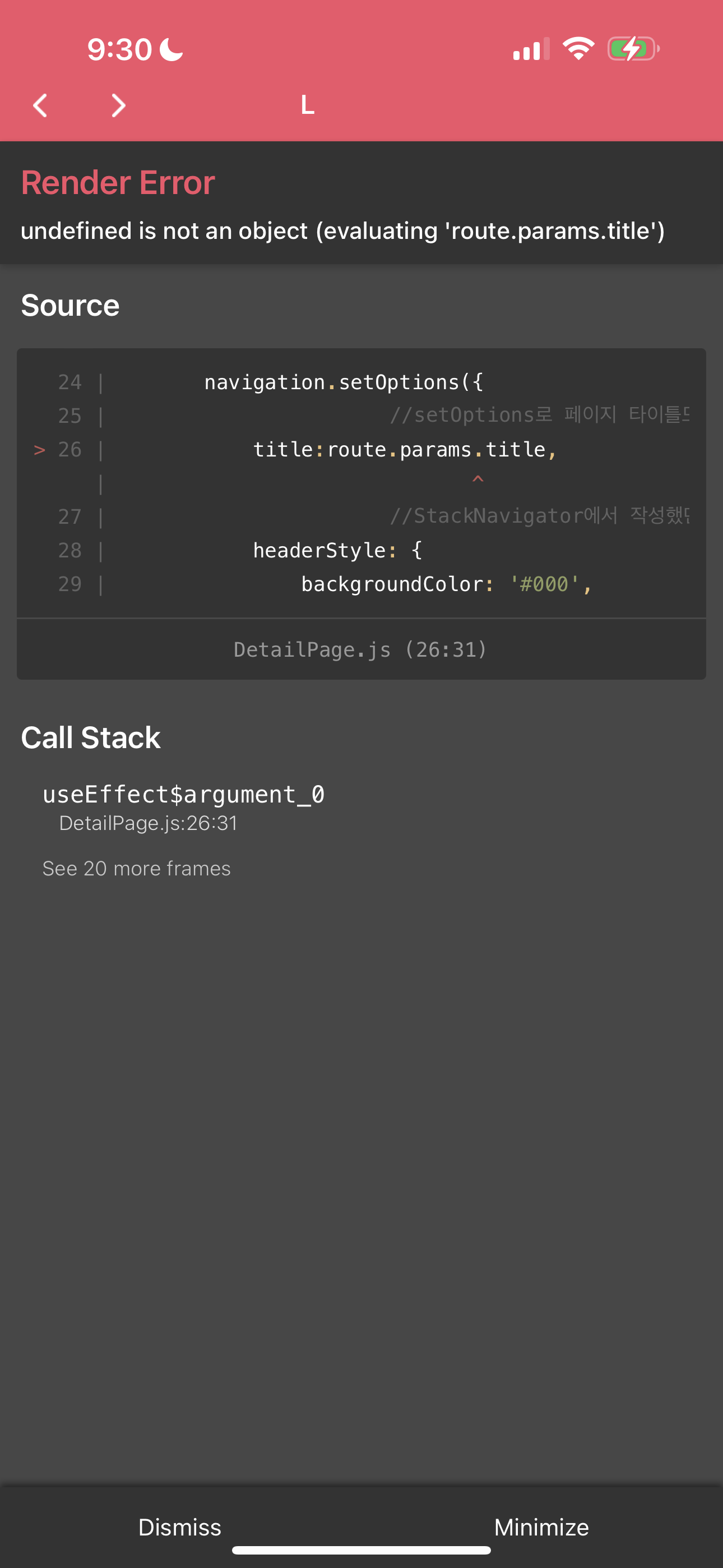Minimize the error overlay
723x1568 pixels.
click(x=541, y=1527)
